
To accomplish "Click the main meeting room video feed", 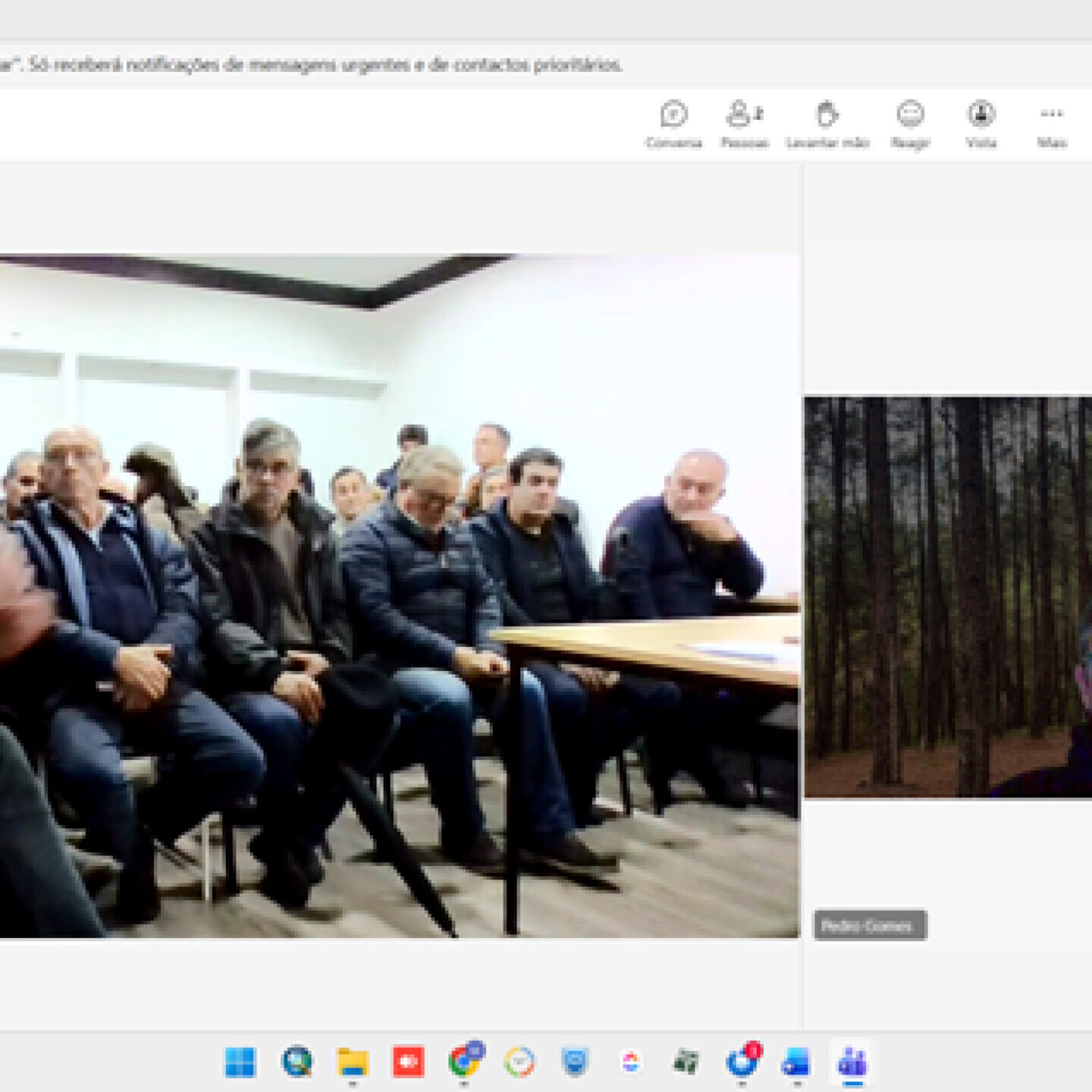I will pos(400,596).
